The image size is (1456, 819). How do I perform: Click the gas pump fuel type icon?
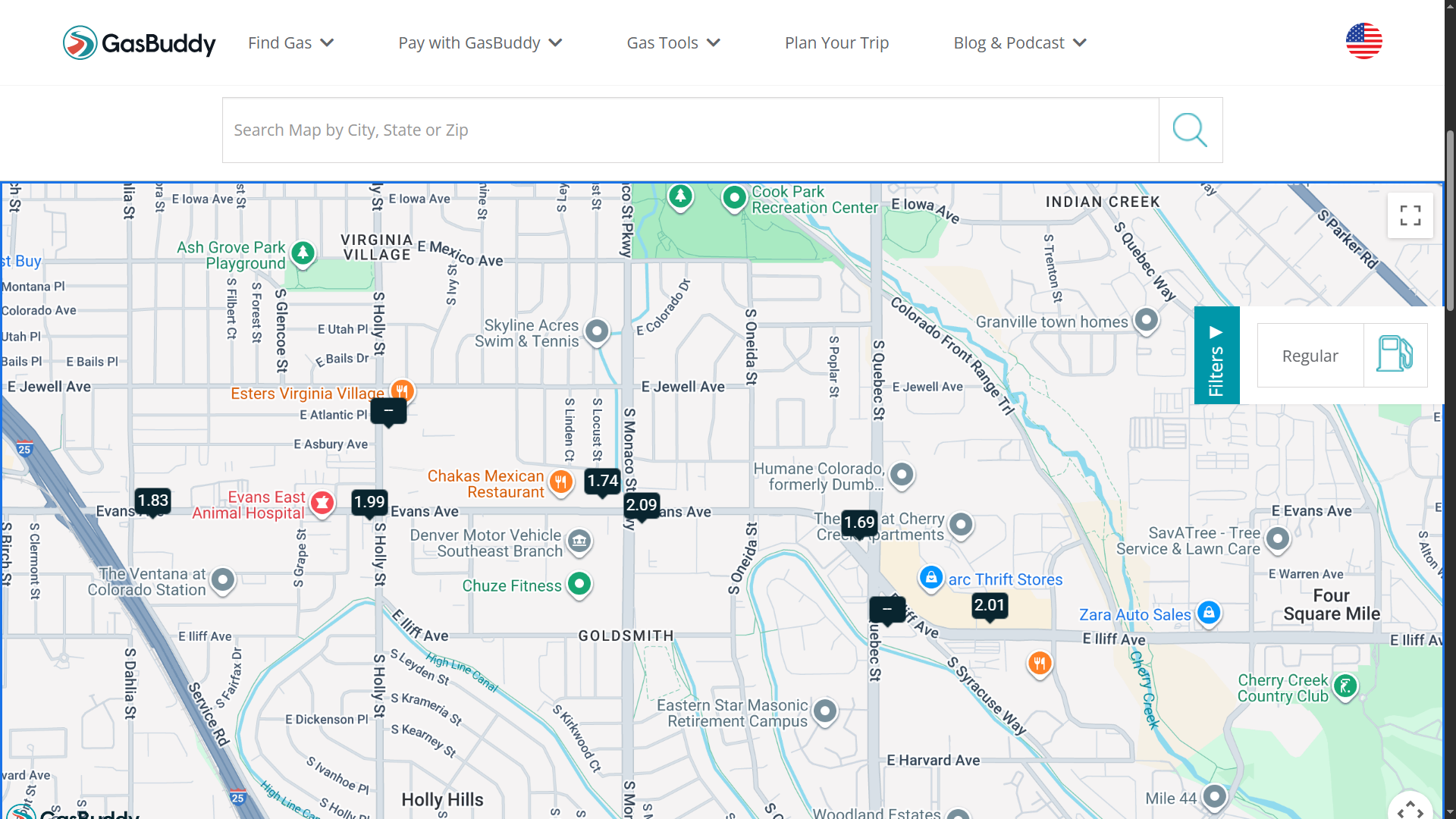click(x=1395, y=355)
